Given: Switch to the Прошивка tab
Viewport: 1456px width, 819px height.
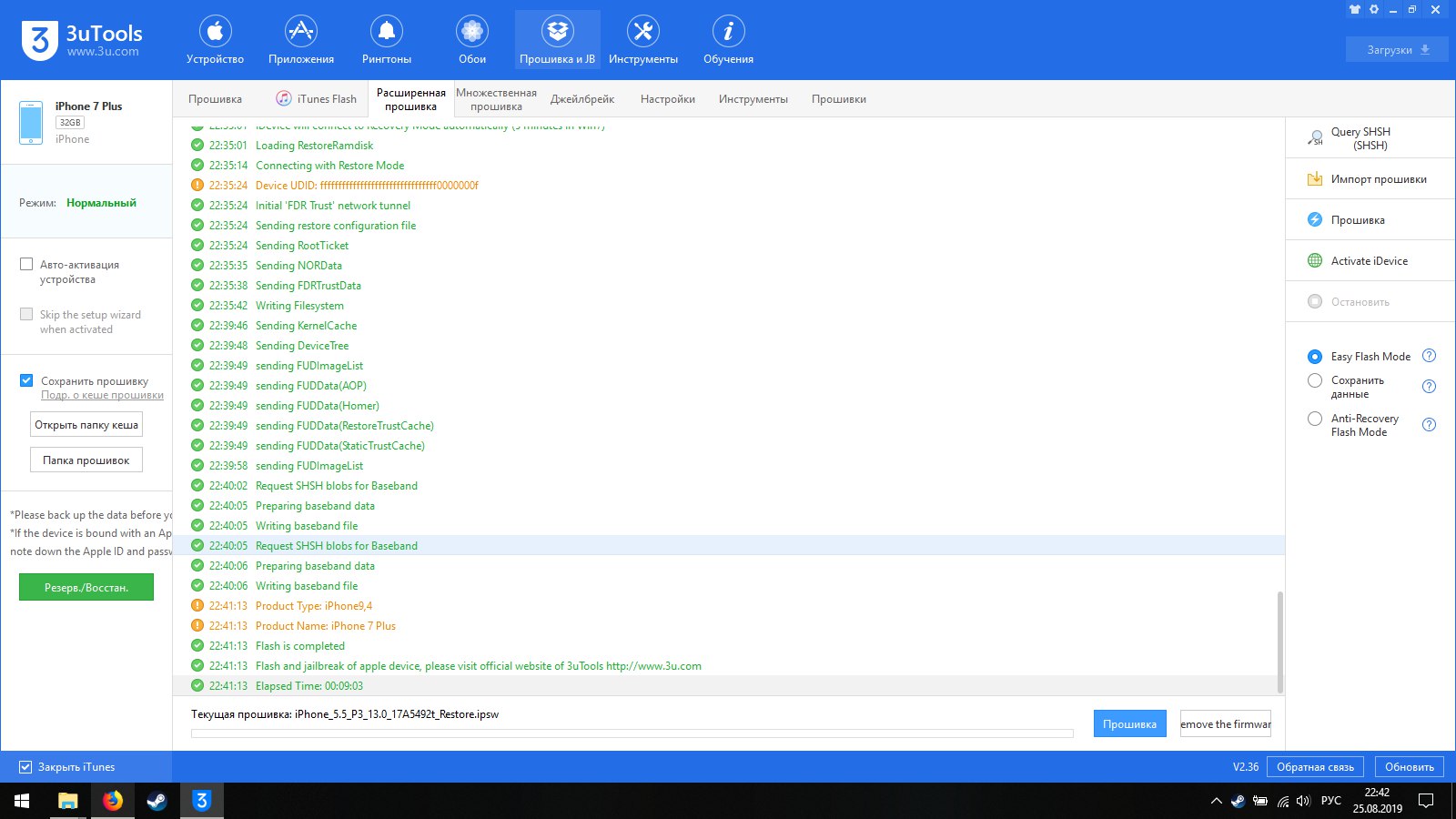Looking at the screenshot, I should [215, 99].
